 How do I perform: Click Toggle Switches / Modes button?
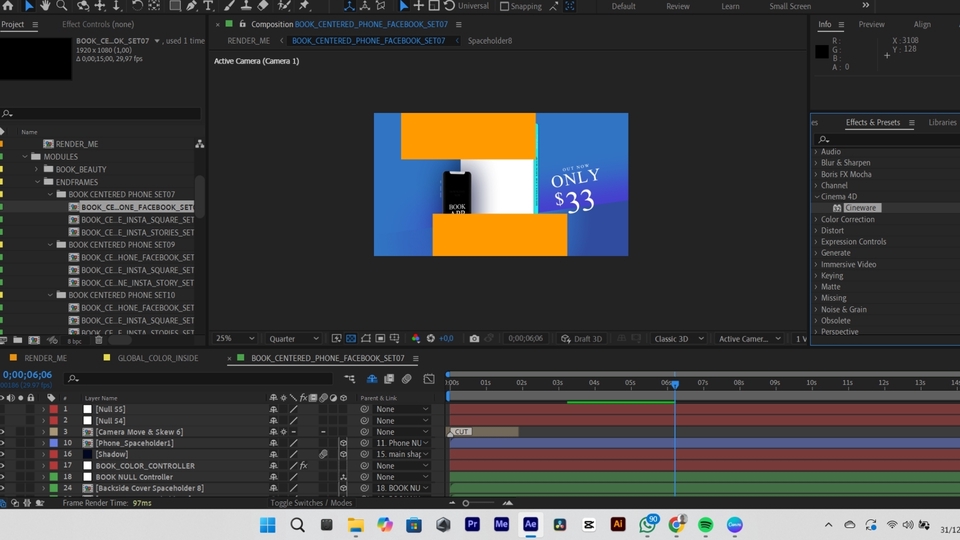coord(311,503)
